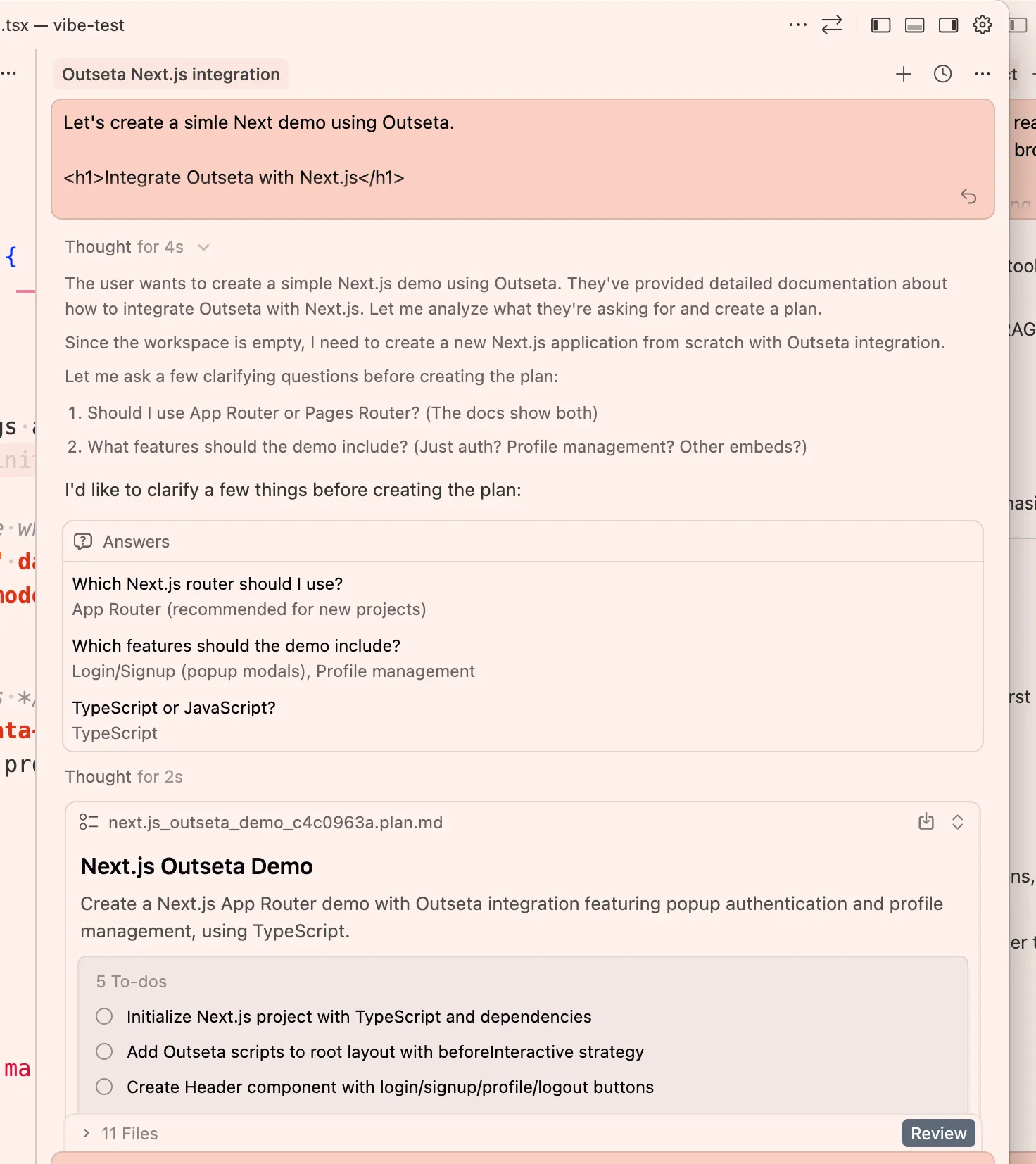The width and height of the screenshot is (1036, 1164).
Task: Click the plan file list icon
Action: [89, 822]
